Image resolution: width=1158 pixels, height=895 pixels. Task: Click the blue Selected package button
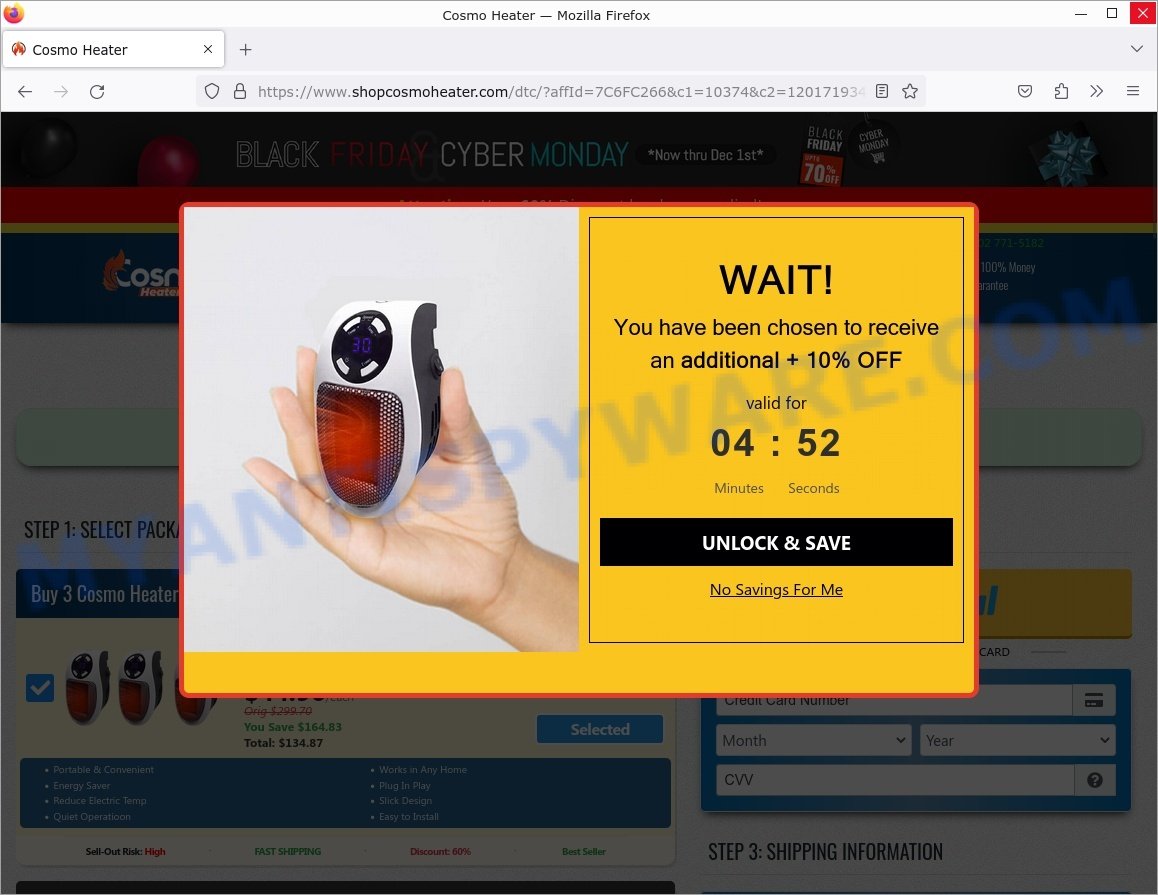pos(600,729)
